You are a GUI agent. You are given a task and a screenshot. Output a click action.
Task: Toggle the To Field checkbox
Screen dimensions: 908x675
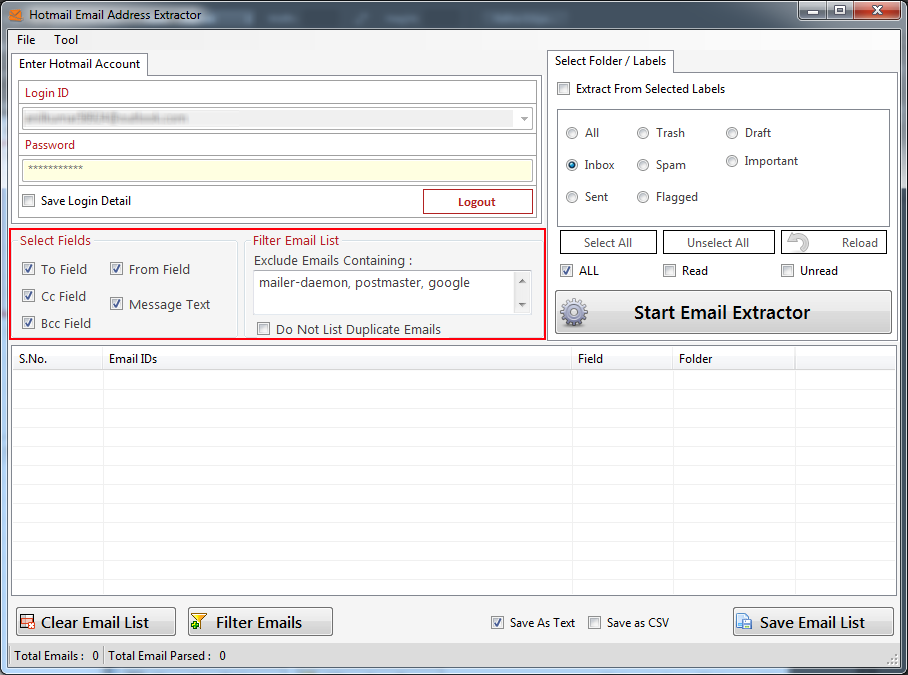click(x=28, y=269)
